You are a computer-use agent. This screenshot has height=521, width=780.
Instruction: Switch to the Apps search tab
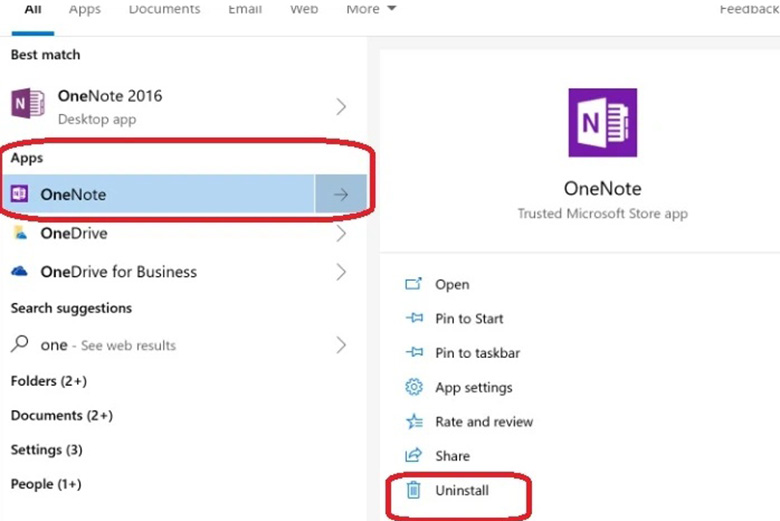[x=85, y=8]
